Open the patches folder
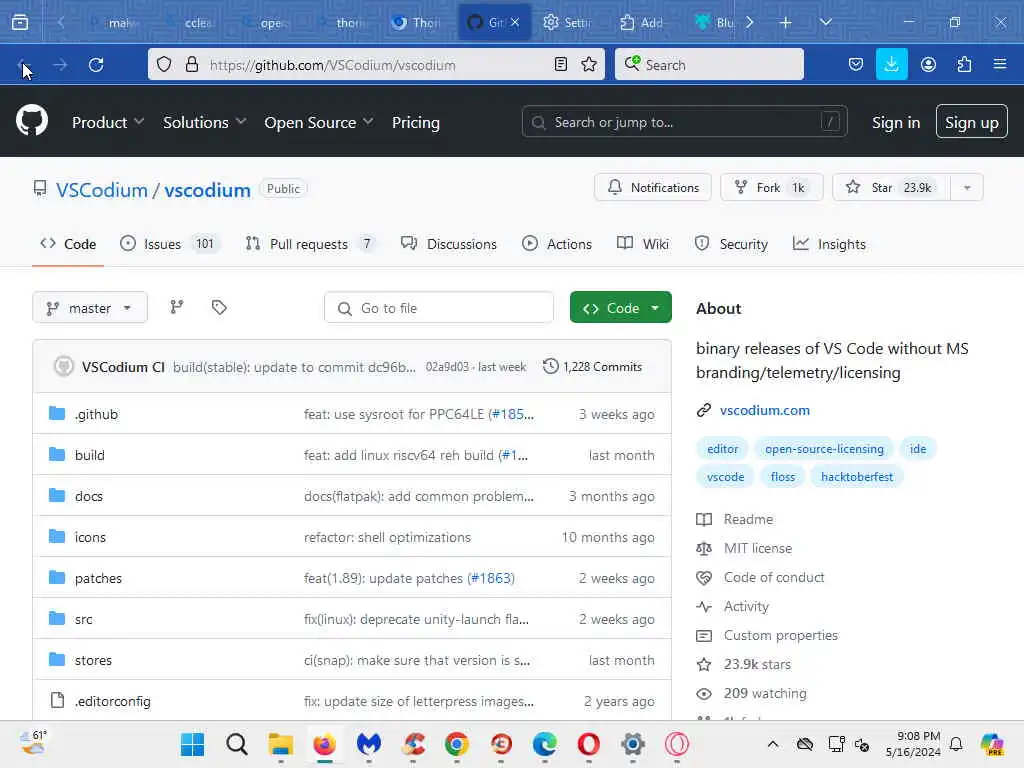 pos(98,578)
